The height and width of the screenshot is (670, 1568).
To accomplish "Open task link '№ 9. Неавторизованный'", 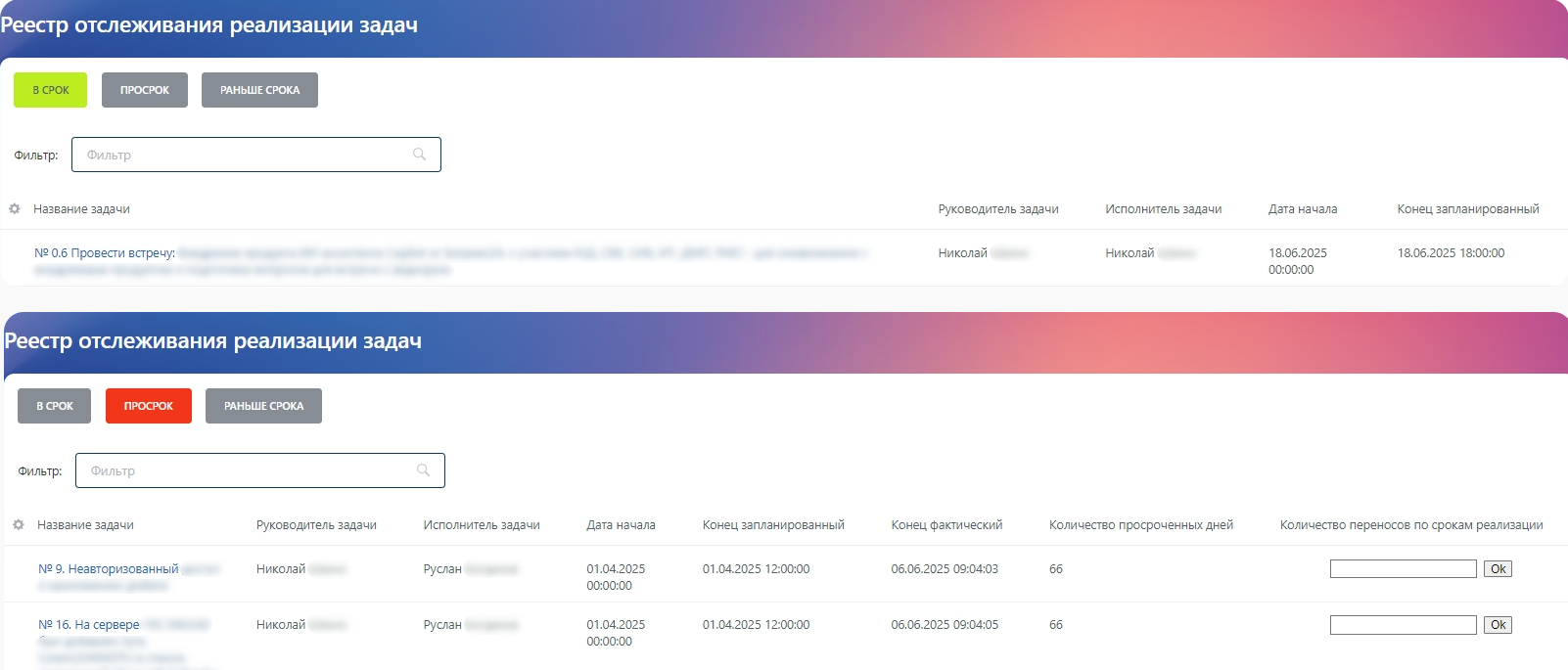I will coord(109,568).
